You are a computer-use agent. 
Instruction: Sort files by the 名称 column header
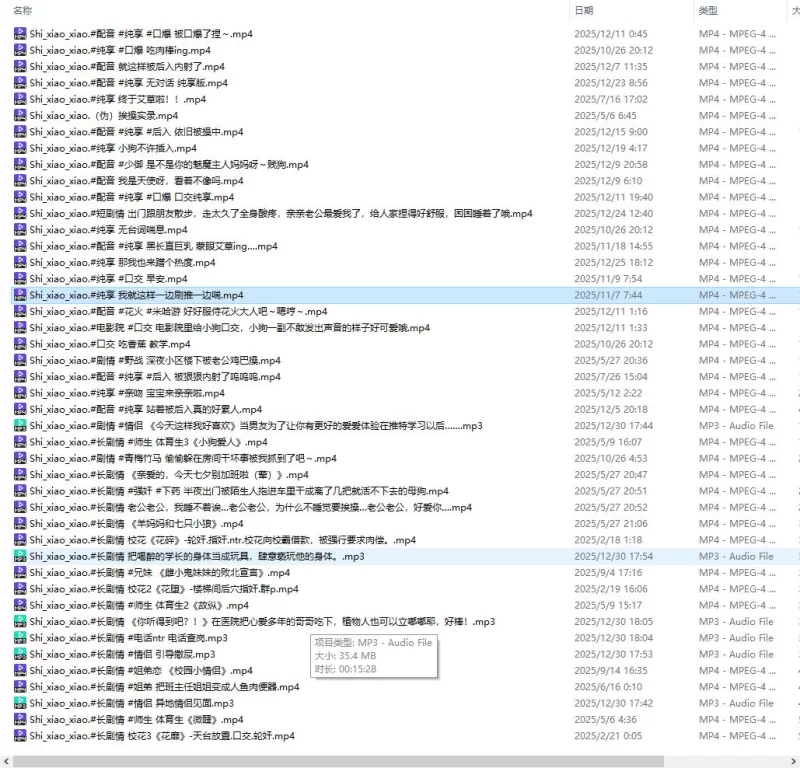22,10
